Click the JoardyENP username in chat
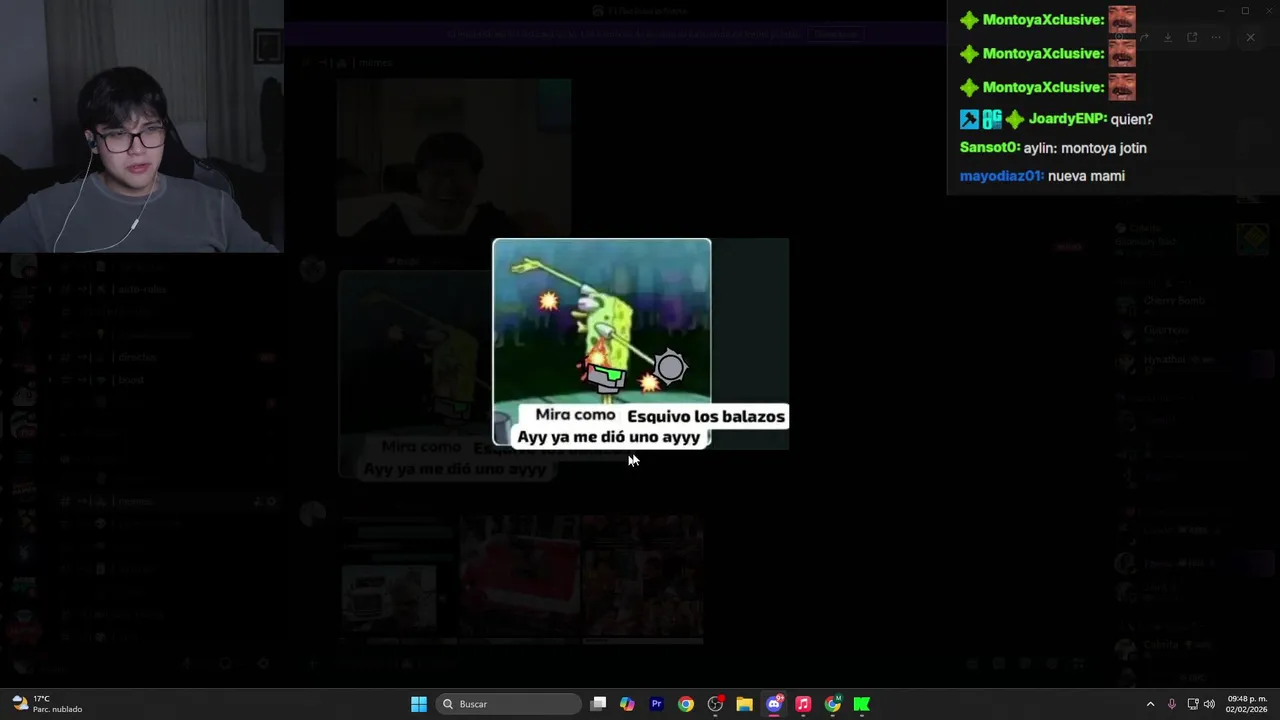 click(1068, 119)
